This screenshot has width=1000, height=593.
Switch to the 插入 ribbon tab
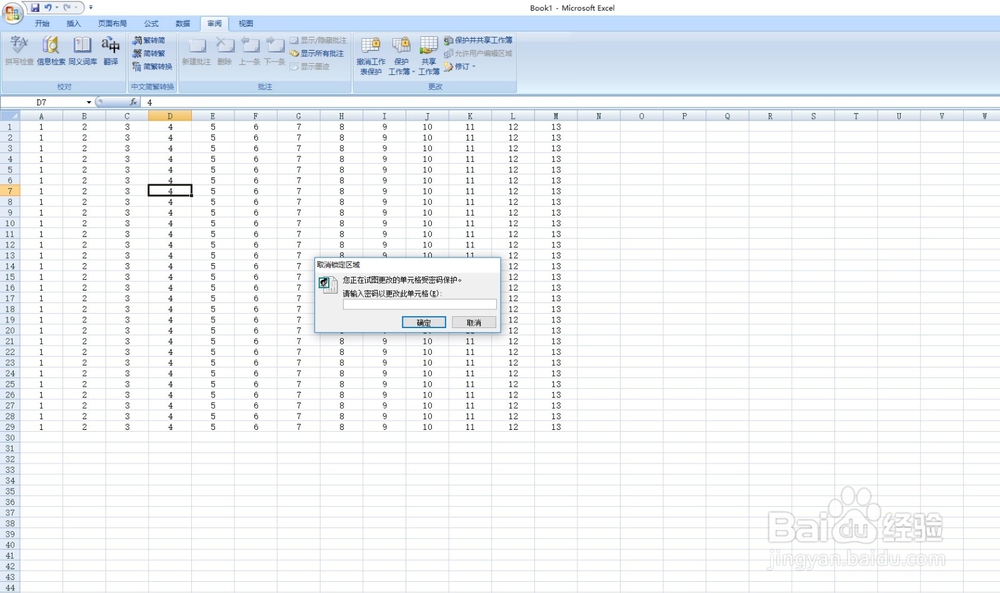[x=74, y=24]
